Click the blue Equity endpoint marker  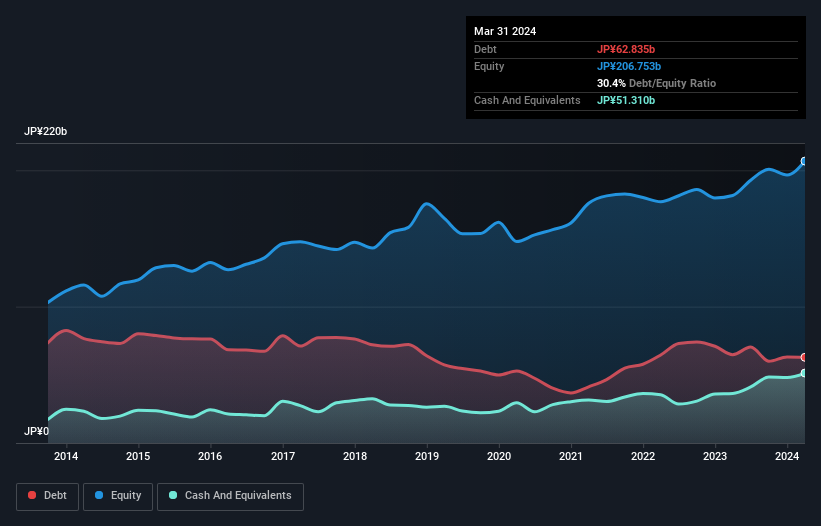click(803, 161)
